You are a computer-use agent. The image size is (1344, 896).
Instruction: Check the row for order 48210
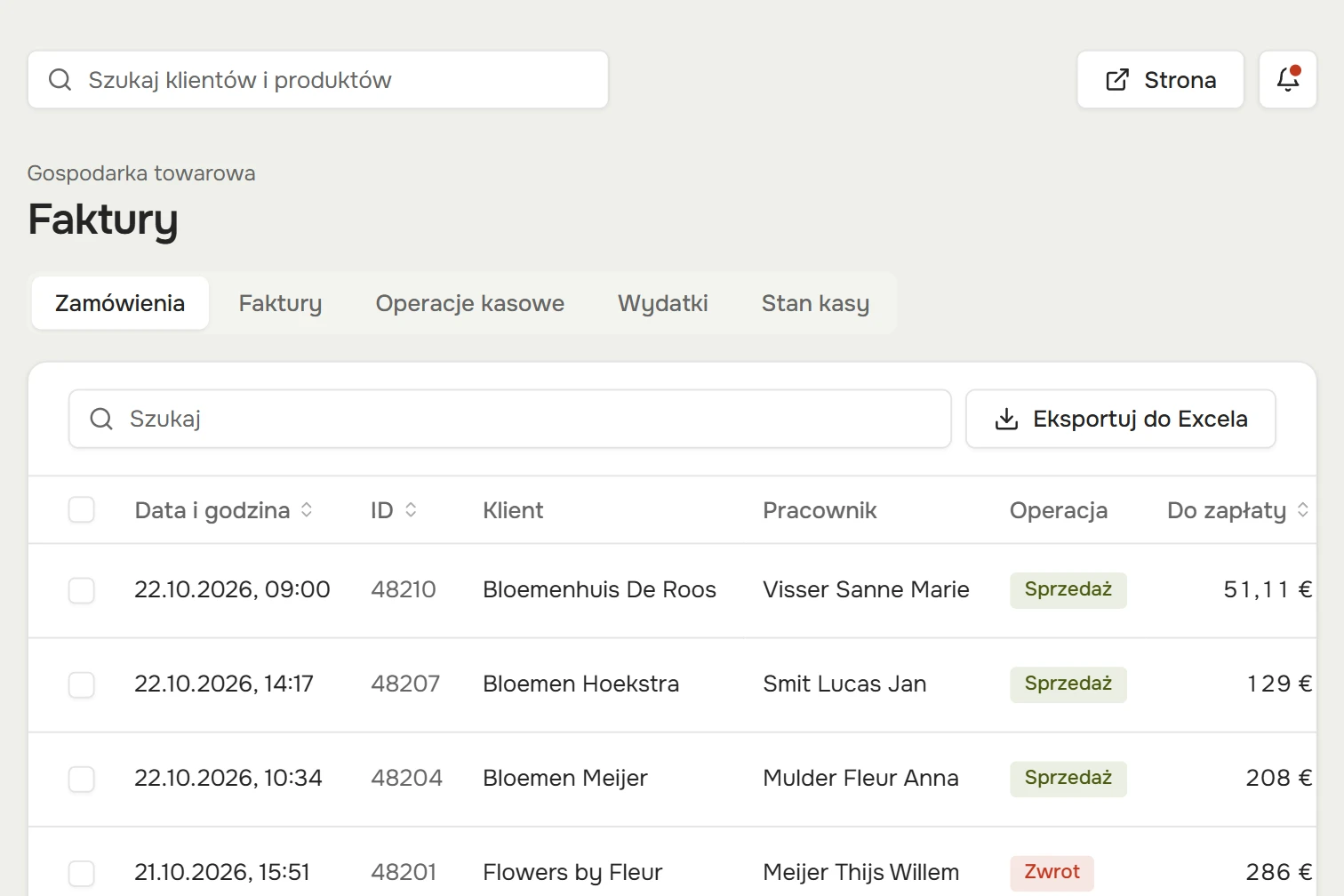(82, 590)
